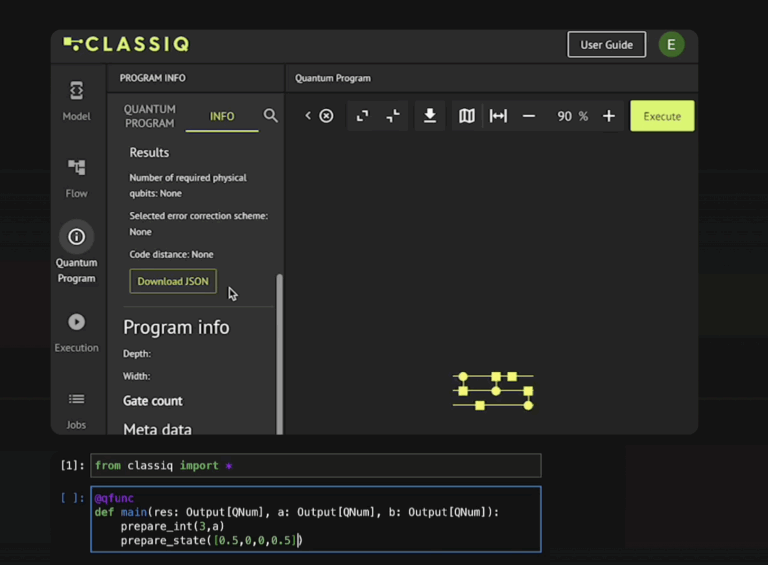768x565 pixels.
Task: Zoom in with the plus button
Action: [x=609, y=116]
